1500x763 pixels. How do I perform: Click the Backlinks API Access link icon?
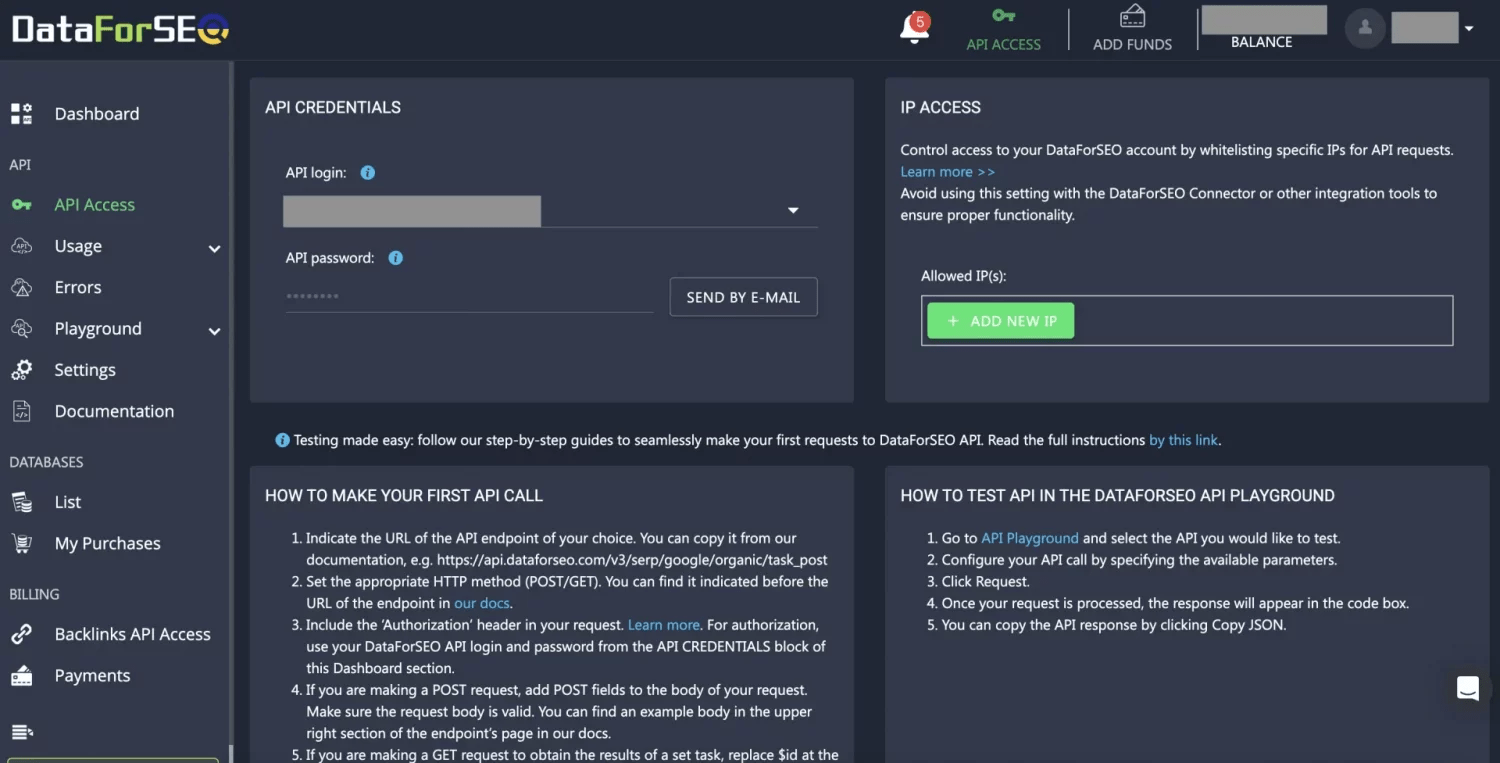(x=21, y=634)
